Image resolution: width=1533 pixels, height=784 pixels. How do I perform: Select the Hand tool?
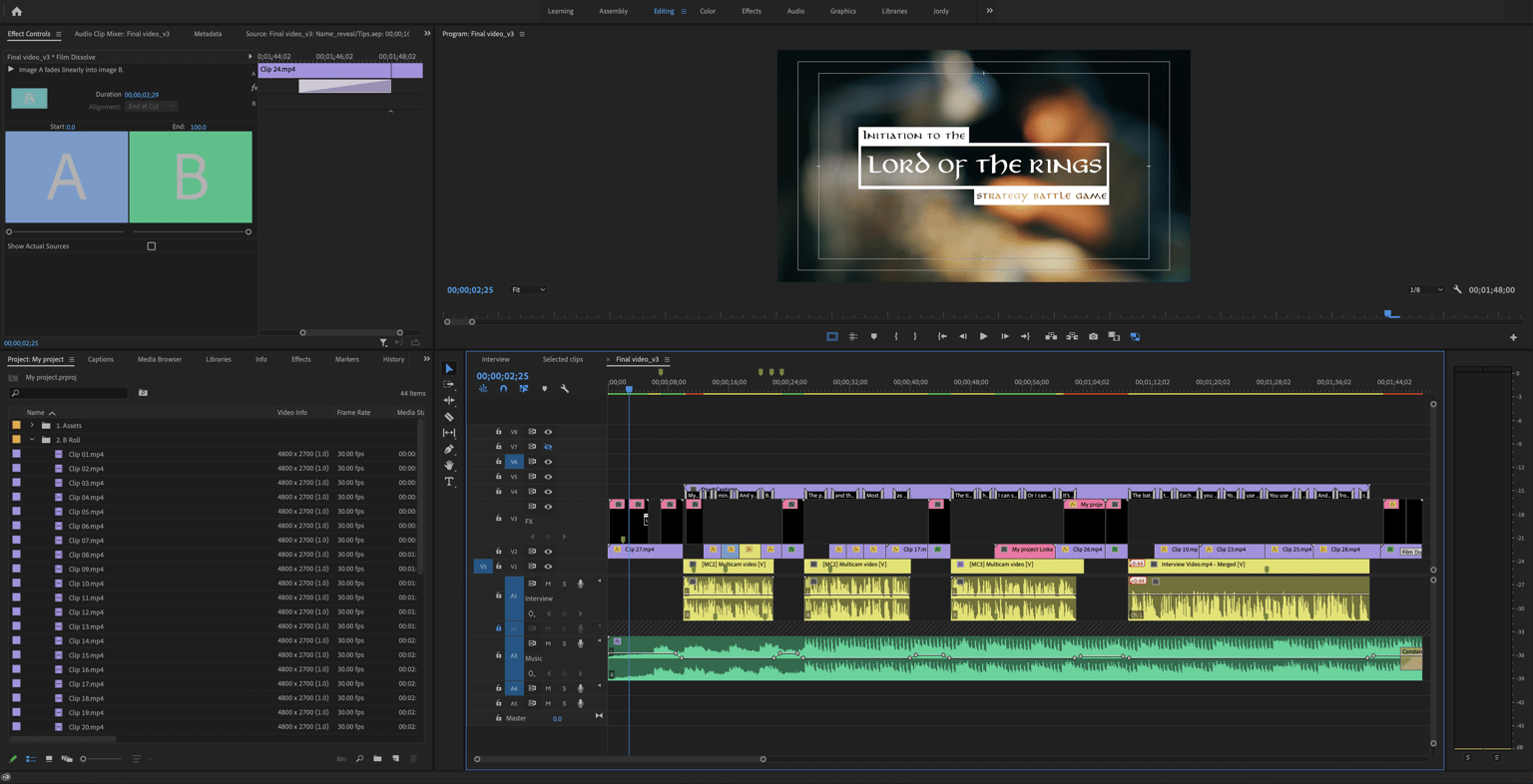coord(449,465)
